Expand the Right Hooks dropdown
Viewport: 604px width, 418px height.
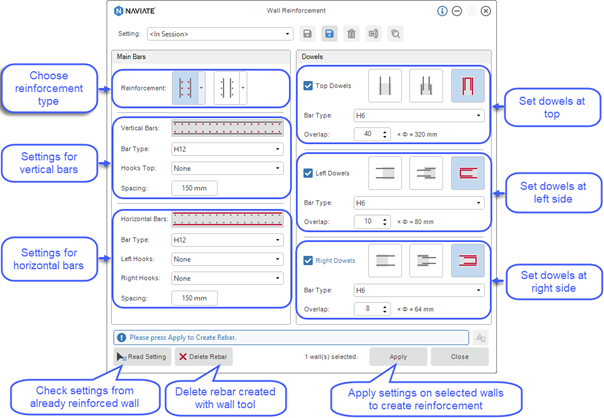(x=227, y=278)
